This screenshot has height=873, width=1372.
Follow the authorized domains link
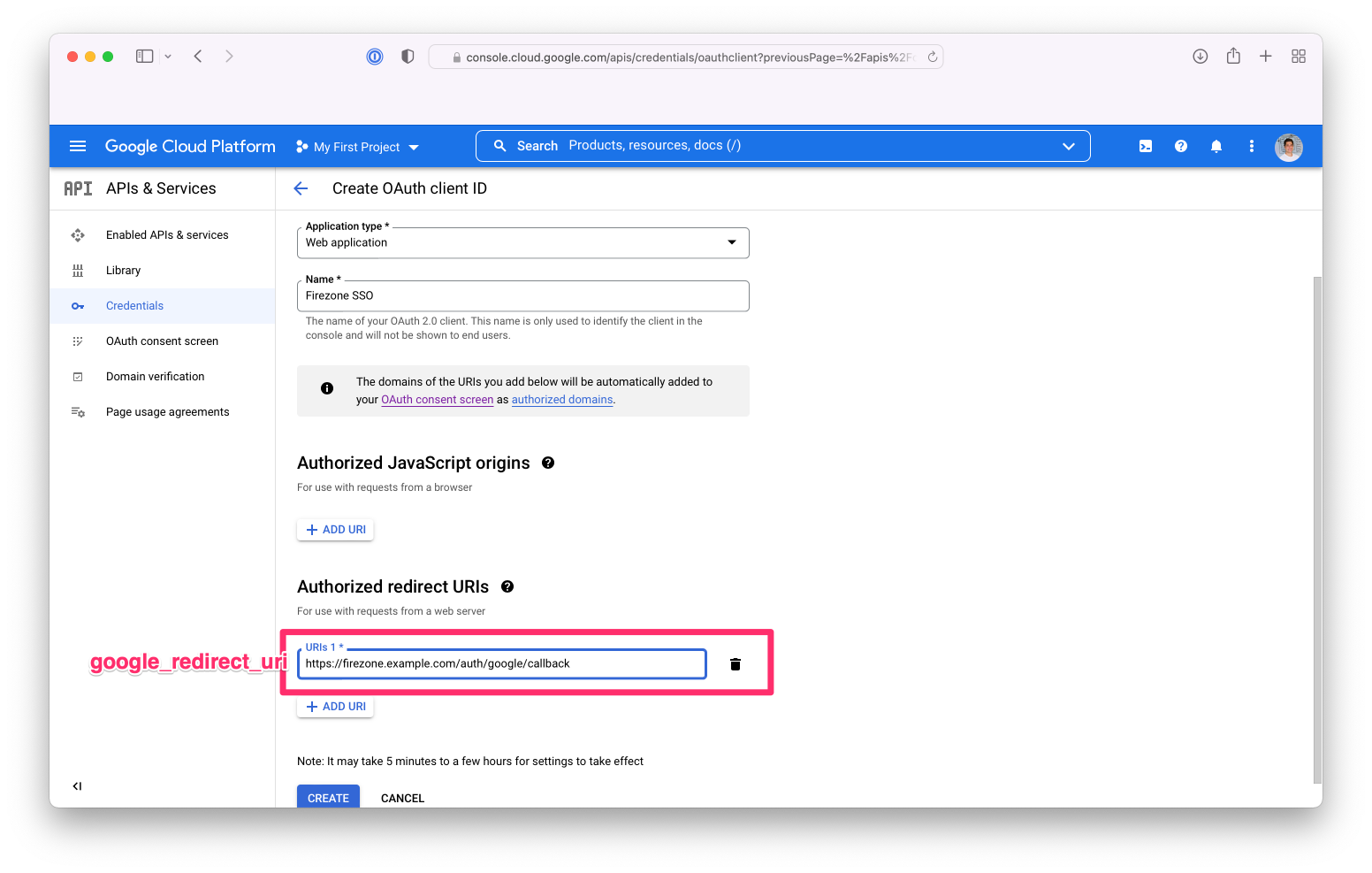(561, 399)
